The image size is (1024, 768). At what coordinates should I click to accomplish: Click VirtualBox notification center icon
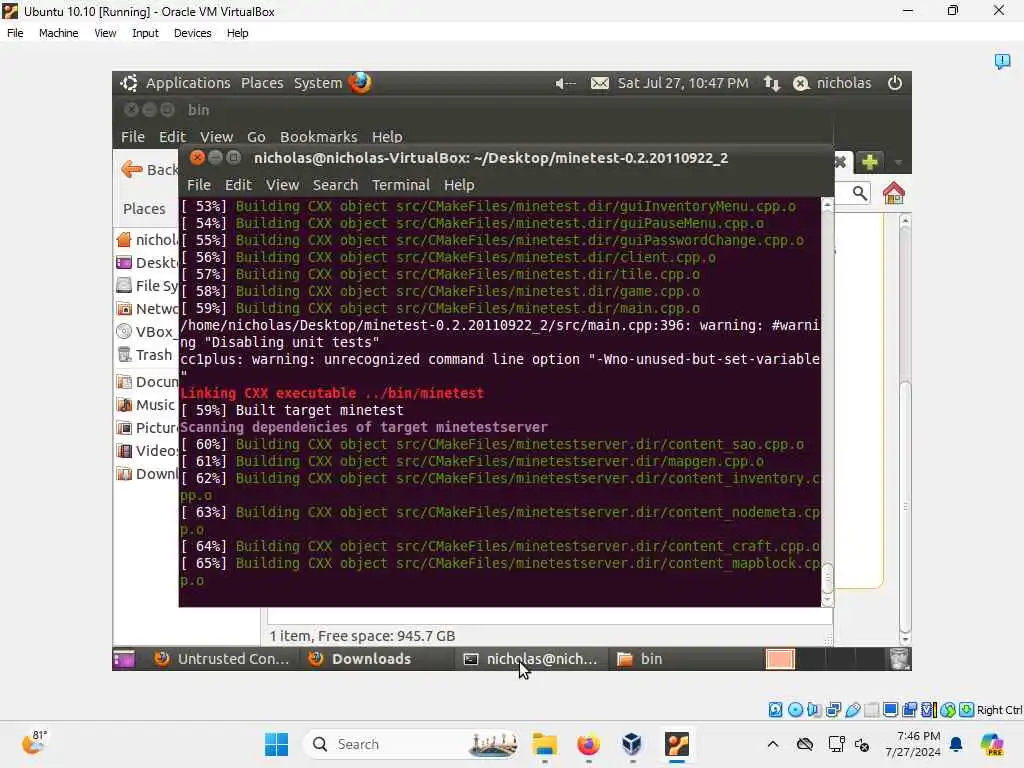tap(1002, 61)
